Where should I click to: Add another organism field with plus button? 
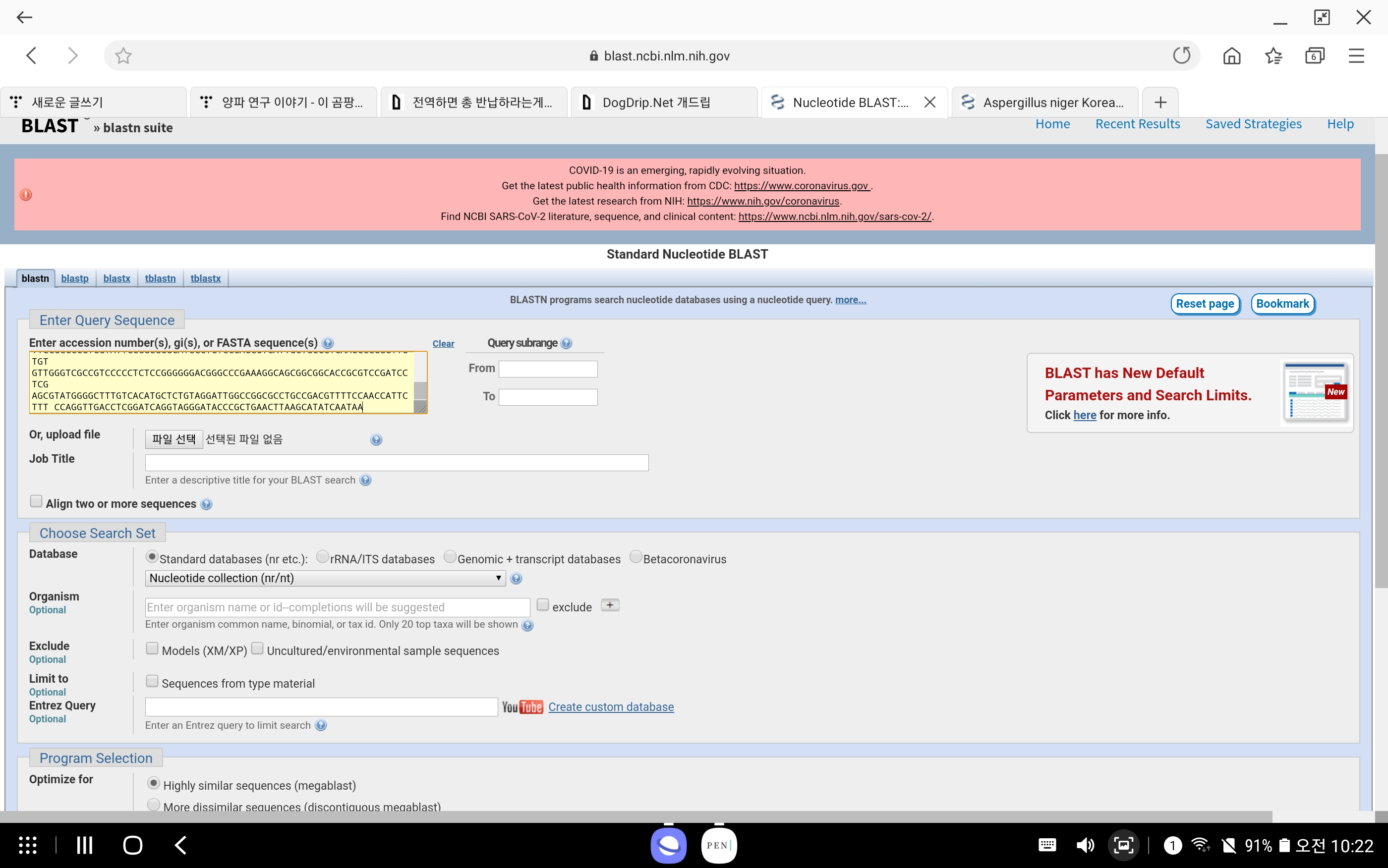tap(610, 605)
